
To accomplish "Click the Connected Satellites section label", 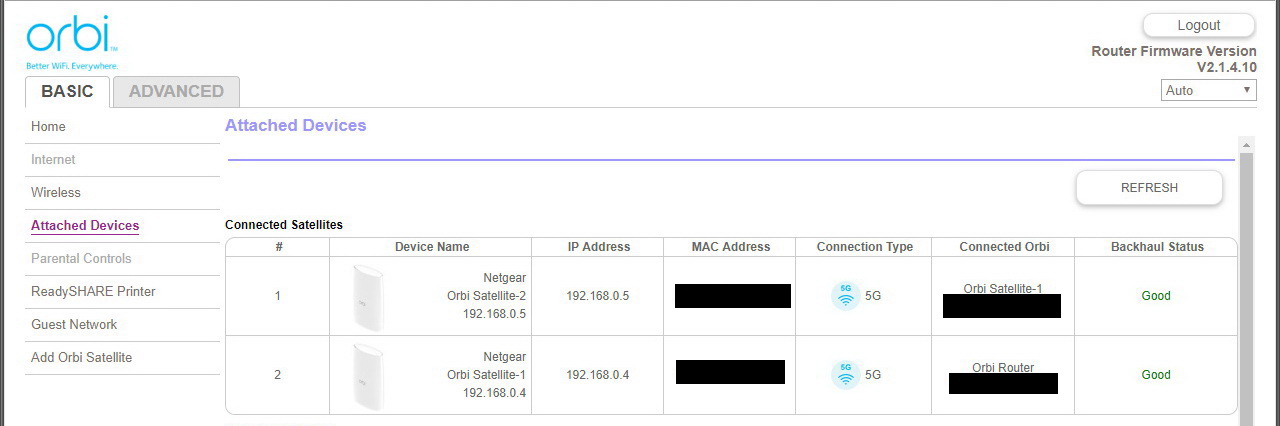I will click(x=284, y=225).
